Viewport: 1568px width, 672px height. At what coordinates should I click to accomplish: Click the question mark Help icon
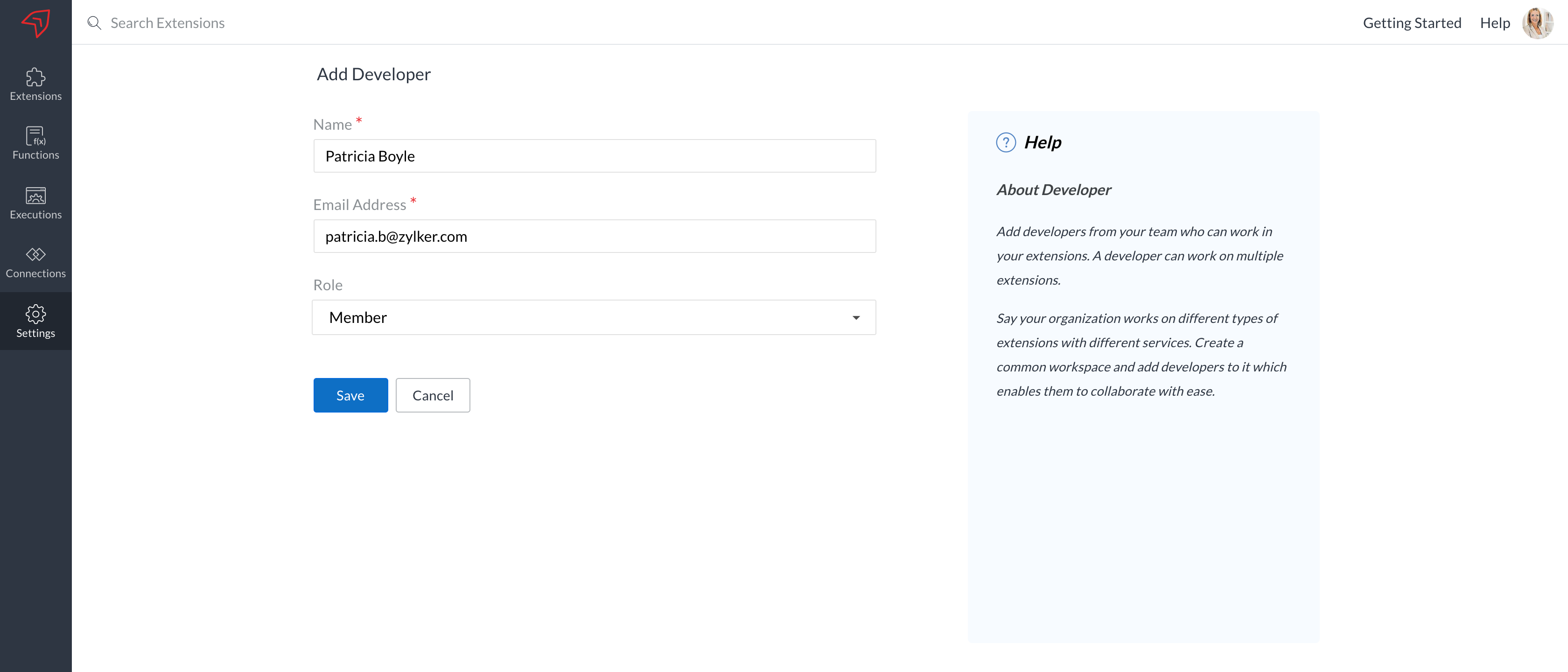pos(1006,142)
